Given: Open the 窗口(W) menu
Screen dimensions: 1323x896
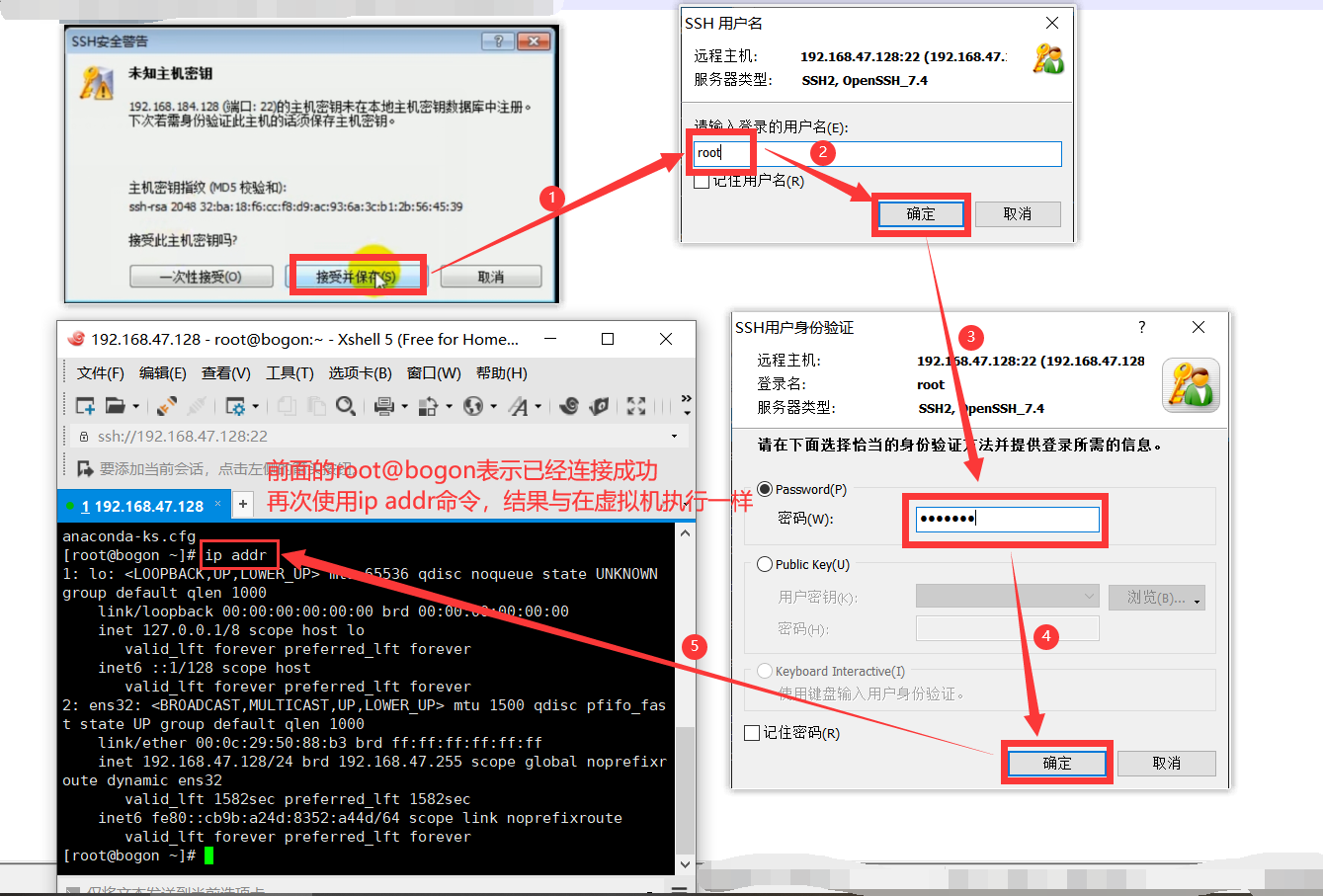Looking at the screenshot, I should (x=434, y=372).
